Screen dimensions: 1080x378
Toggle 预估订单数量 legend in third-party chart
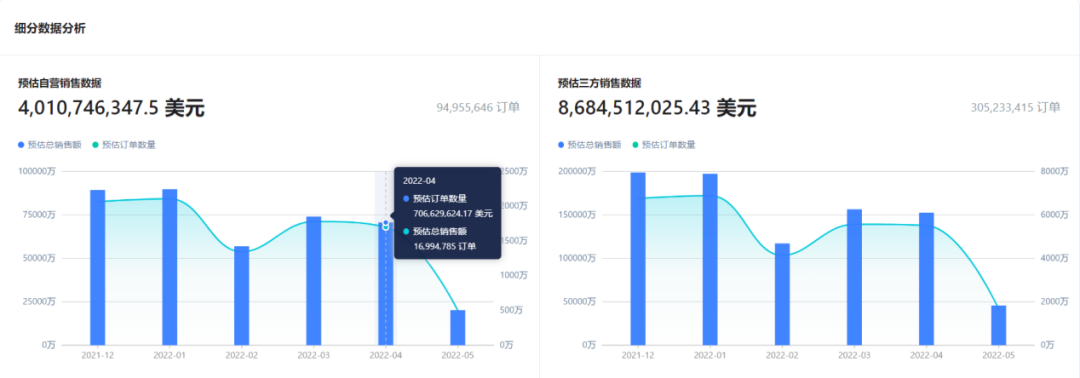(x=664, y=145)
